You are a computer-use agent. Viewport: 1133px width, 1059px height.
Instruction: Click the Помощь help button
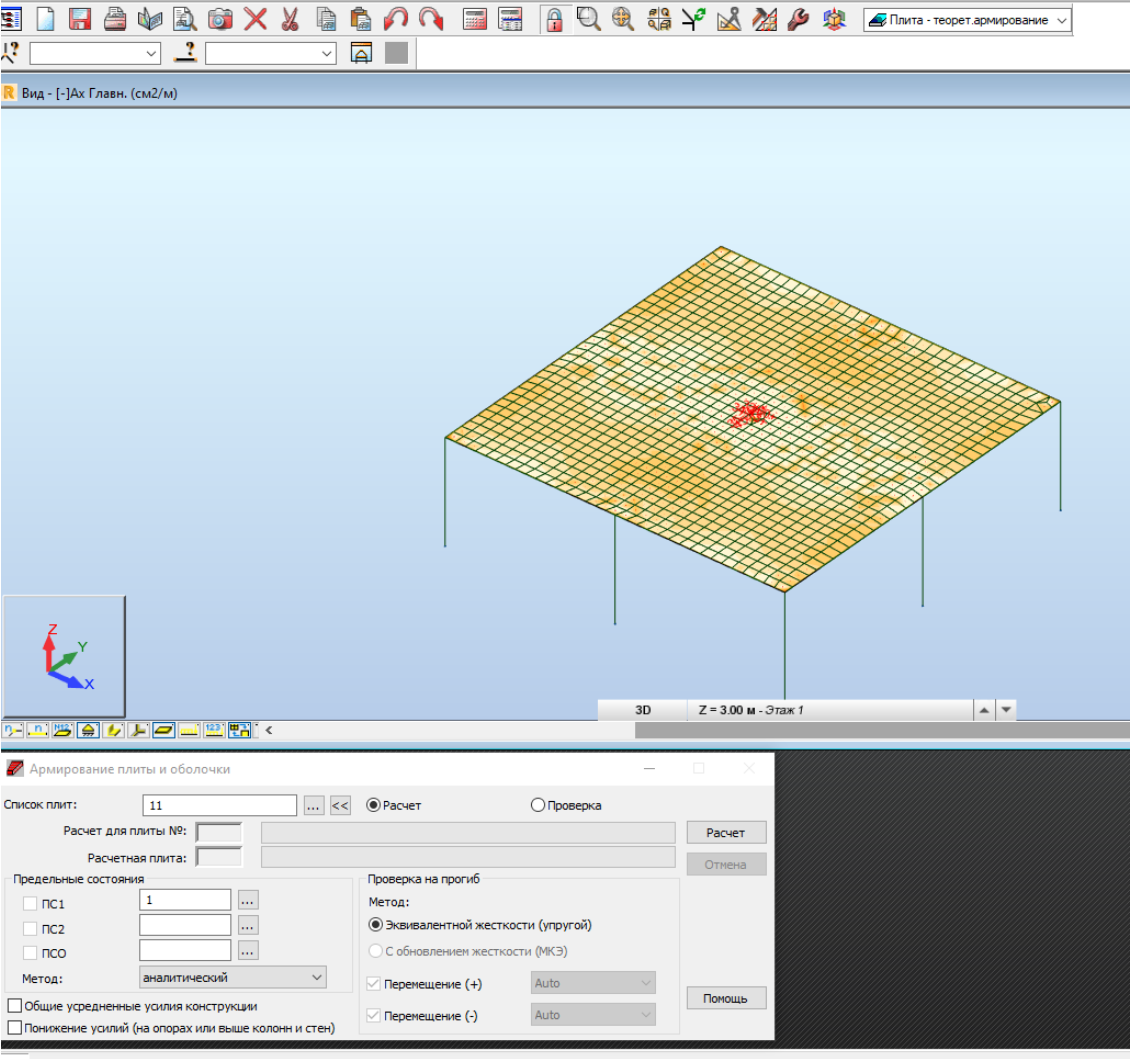click(x=726, y=998)
